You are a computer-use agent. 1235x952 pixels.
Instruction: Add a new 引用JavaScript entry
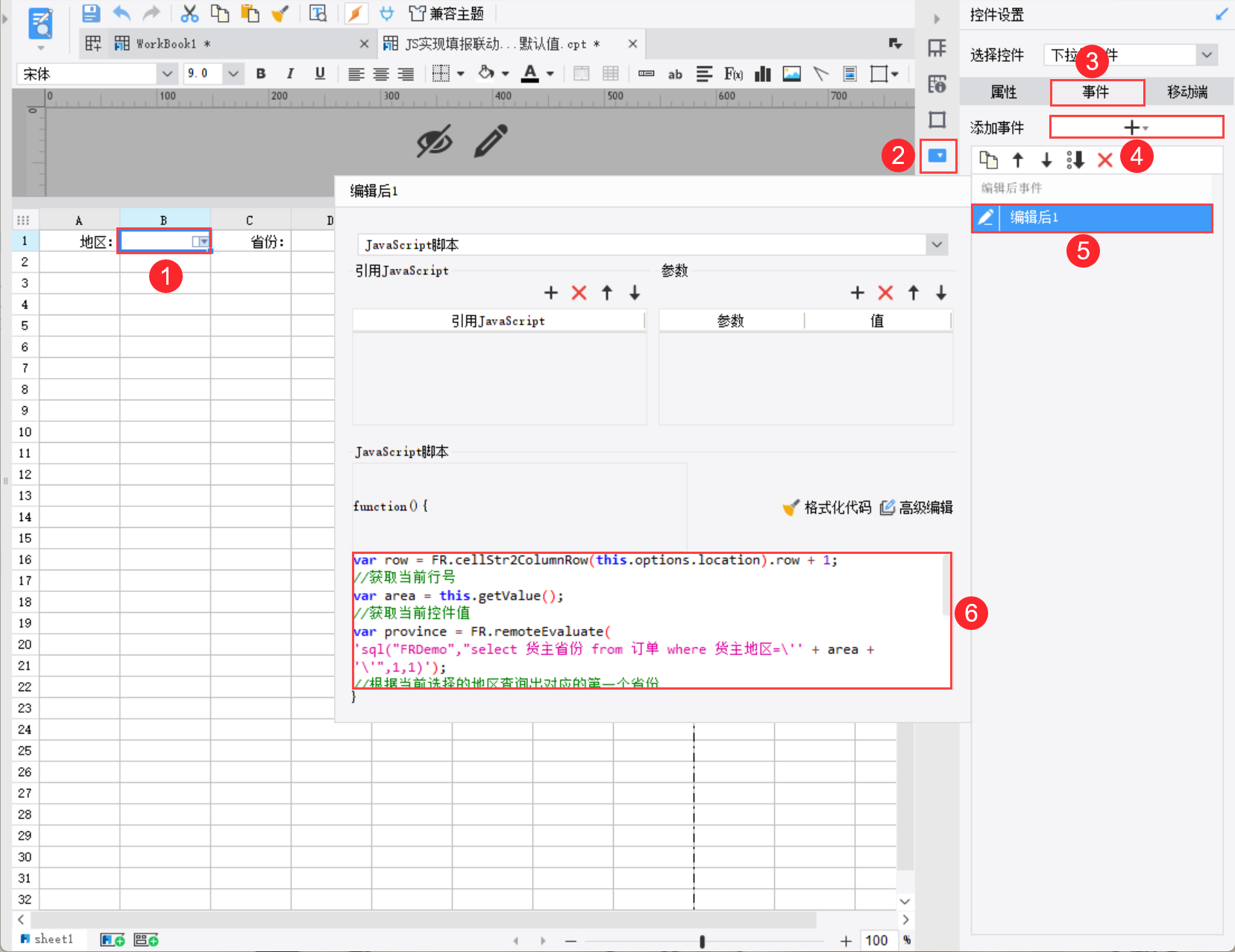coord(551,293)
